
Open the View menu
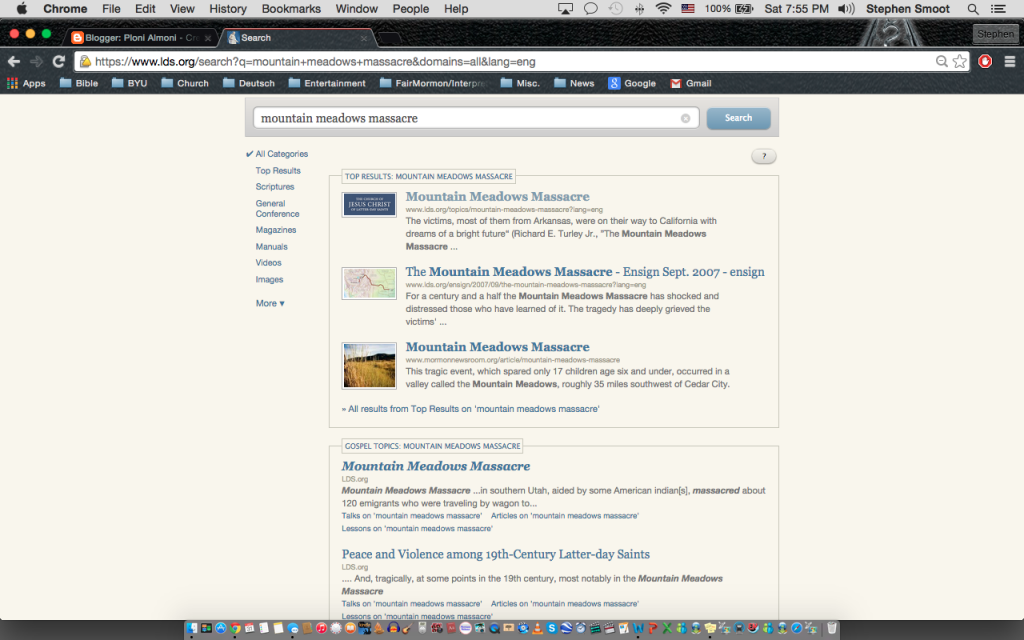(182, 9)
